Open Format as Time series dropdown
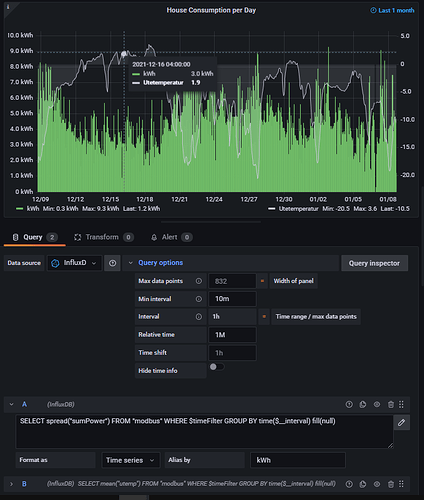The width and height of the screenshot is (424, 500). pyautogui.click(x=131, y=460)
